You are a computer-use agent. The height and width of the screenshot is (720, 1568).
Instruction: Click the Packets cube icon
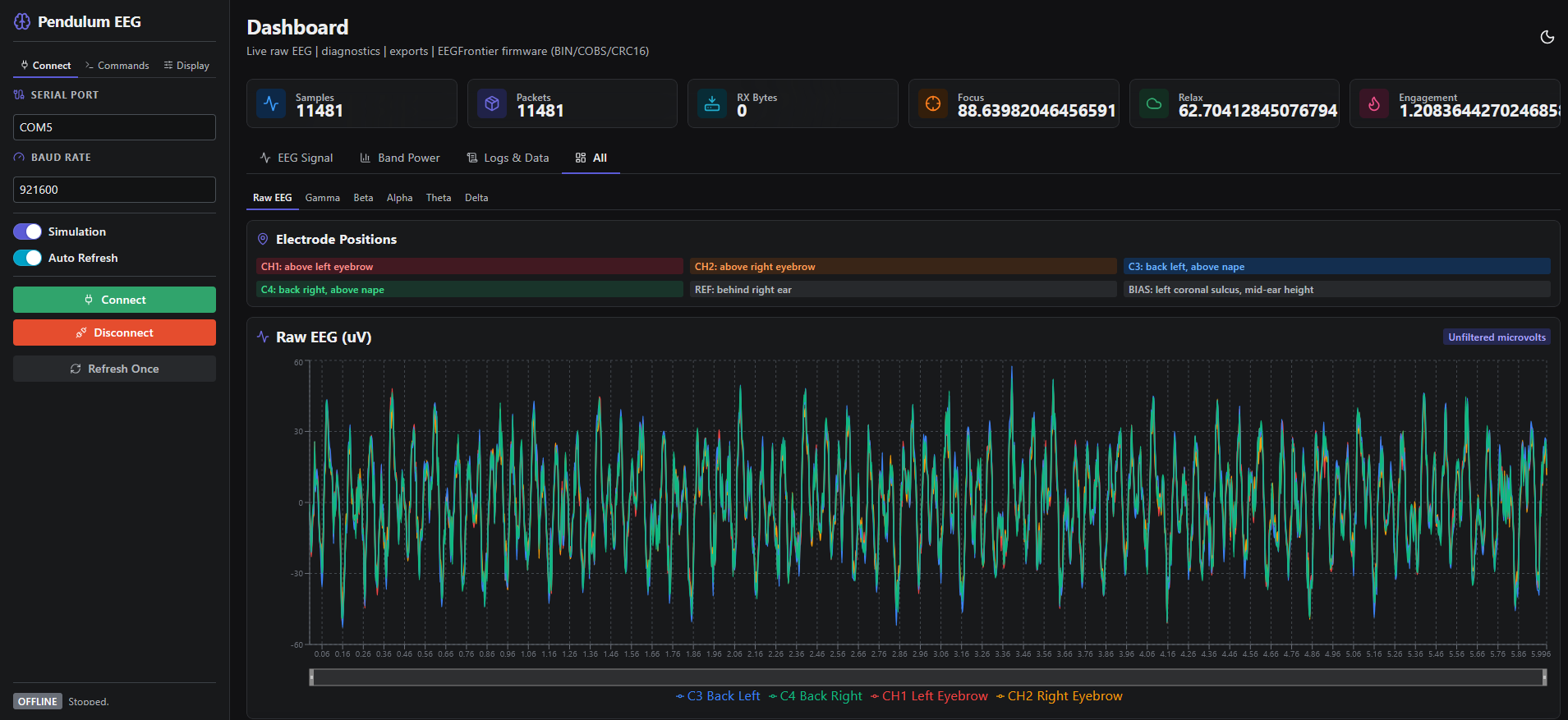pos(492,104)
